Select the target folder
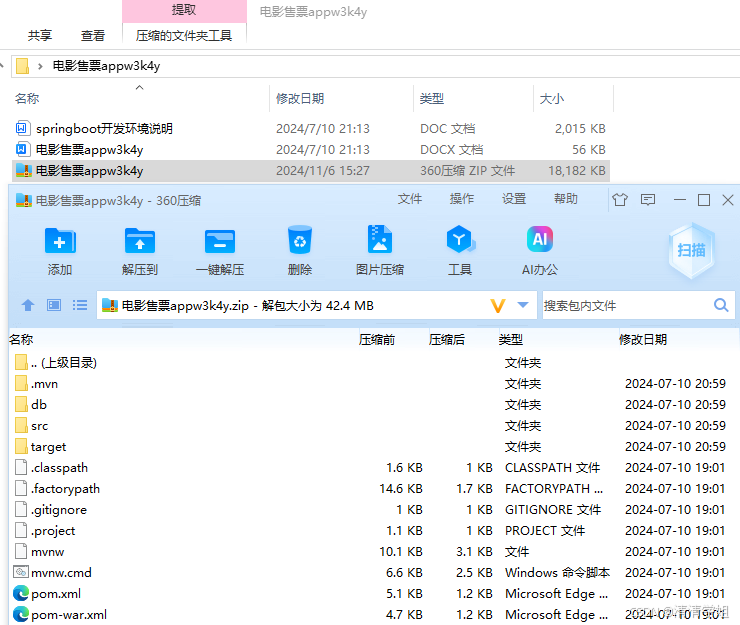This screenshot has width=740, height=625. tap(48, 447)
